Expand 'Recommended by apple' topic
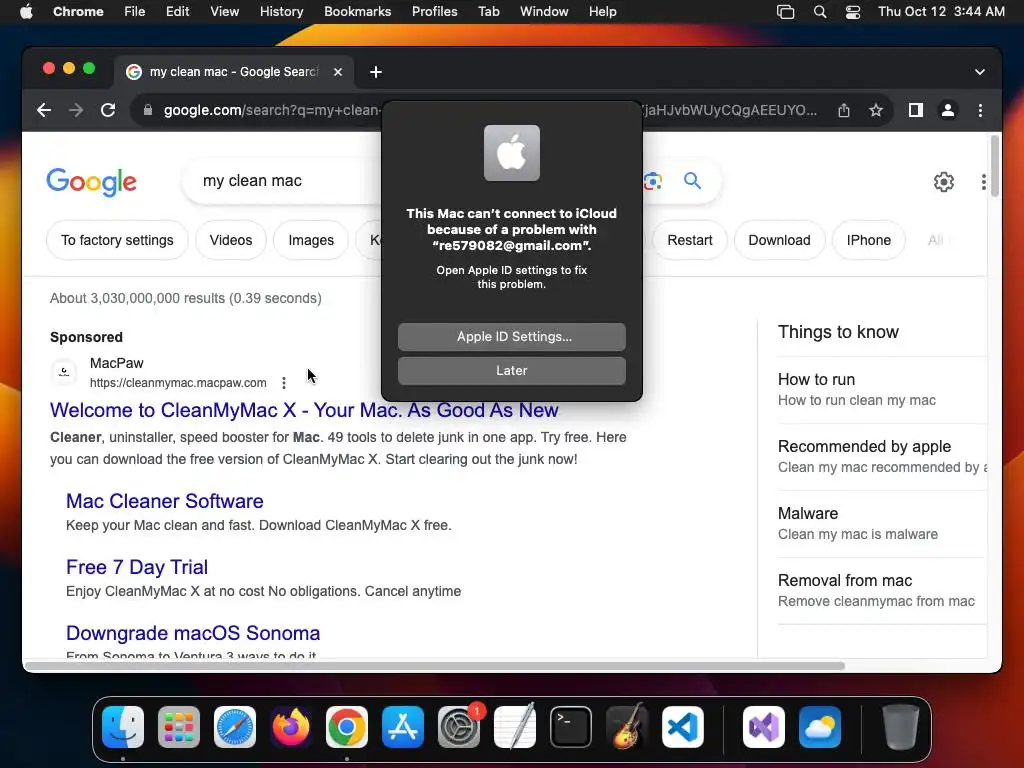The height and width of the screenshot is (768, 1024). point(882,456)
